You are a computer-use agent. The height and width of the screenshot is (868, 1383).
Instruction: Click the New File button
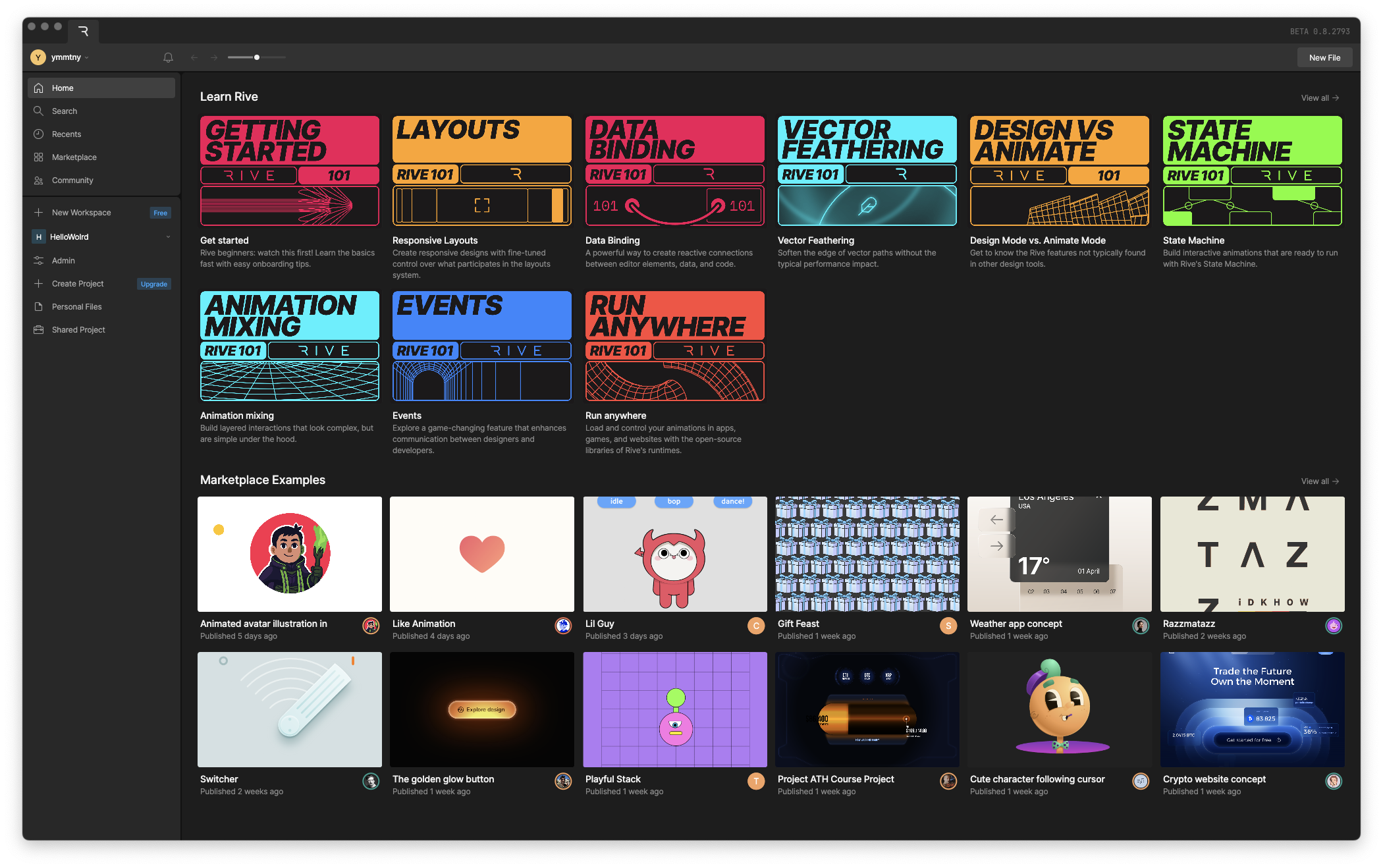(x=1324, y=57)
